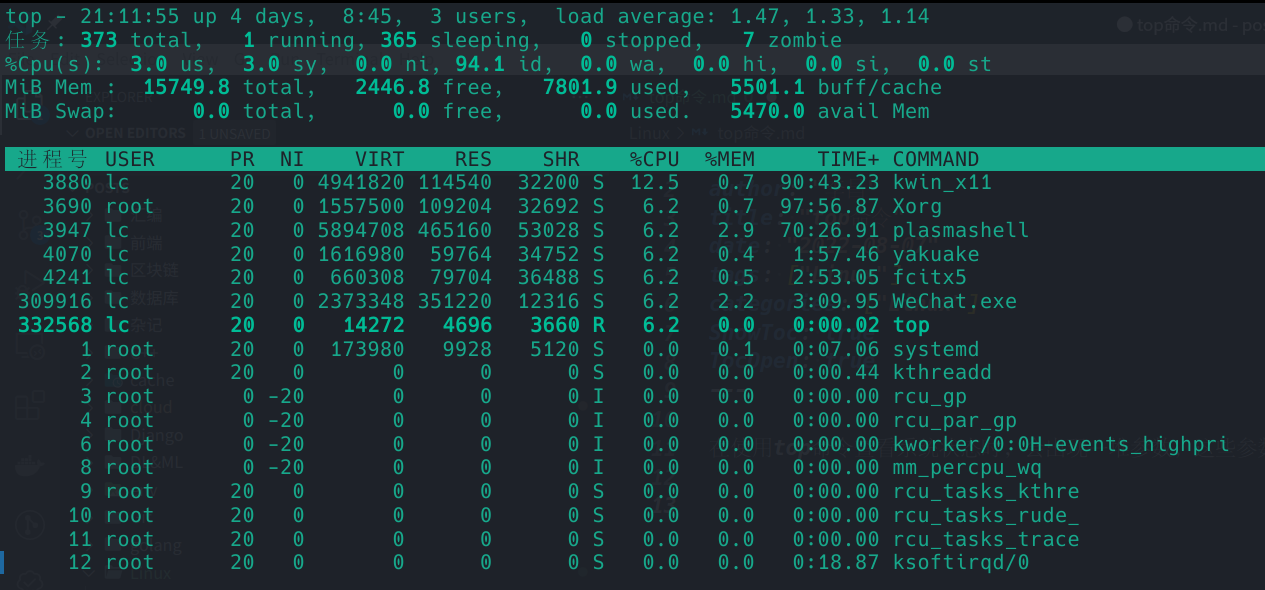
Task: Click the VIRT column header
Action: pyautogui.click(x=380, y=159)
